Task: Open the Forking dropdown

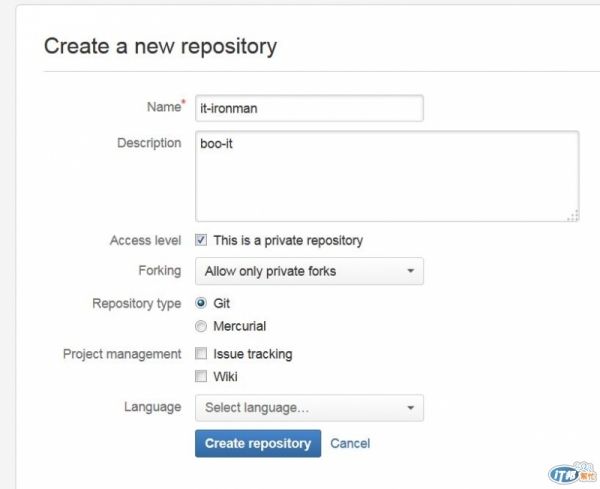Action: tap(309, 271)
